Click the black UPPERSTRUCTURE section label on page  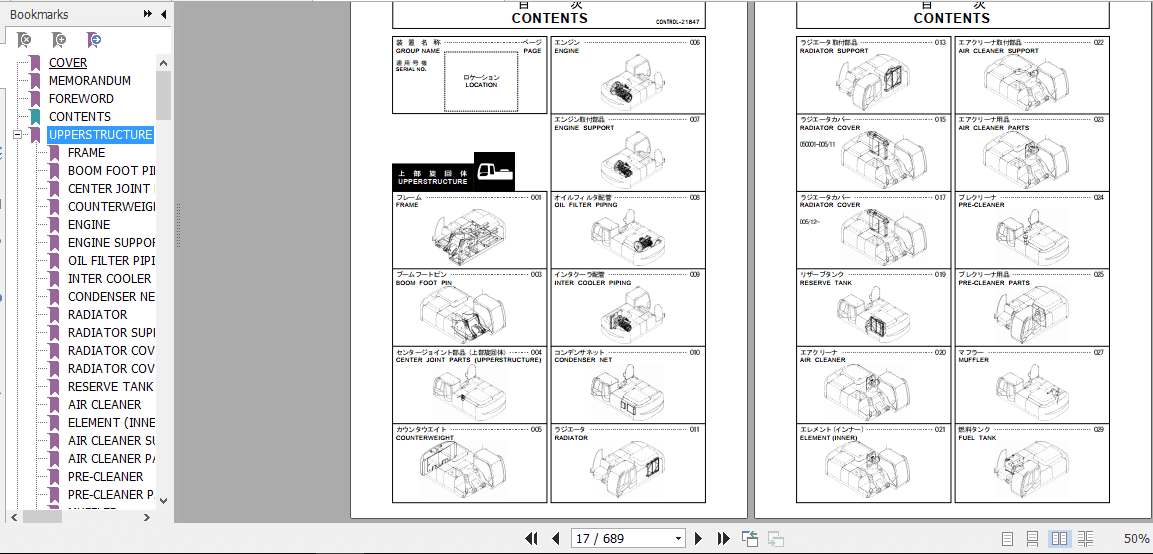pyautogui.click(x=453, y=171)
